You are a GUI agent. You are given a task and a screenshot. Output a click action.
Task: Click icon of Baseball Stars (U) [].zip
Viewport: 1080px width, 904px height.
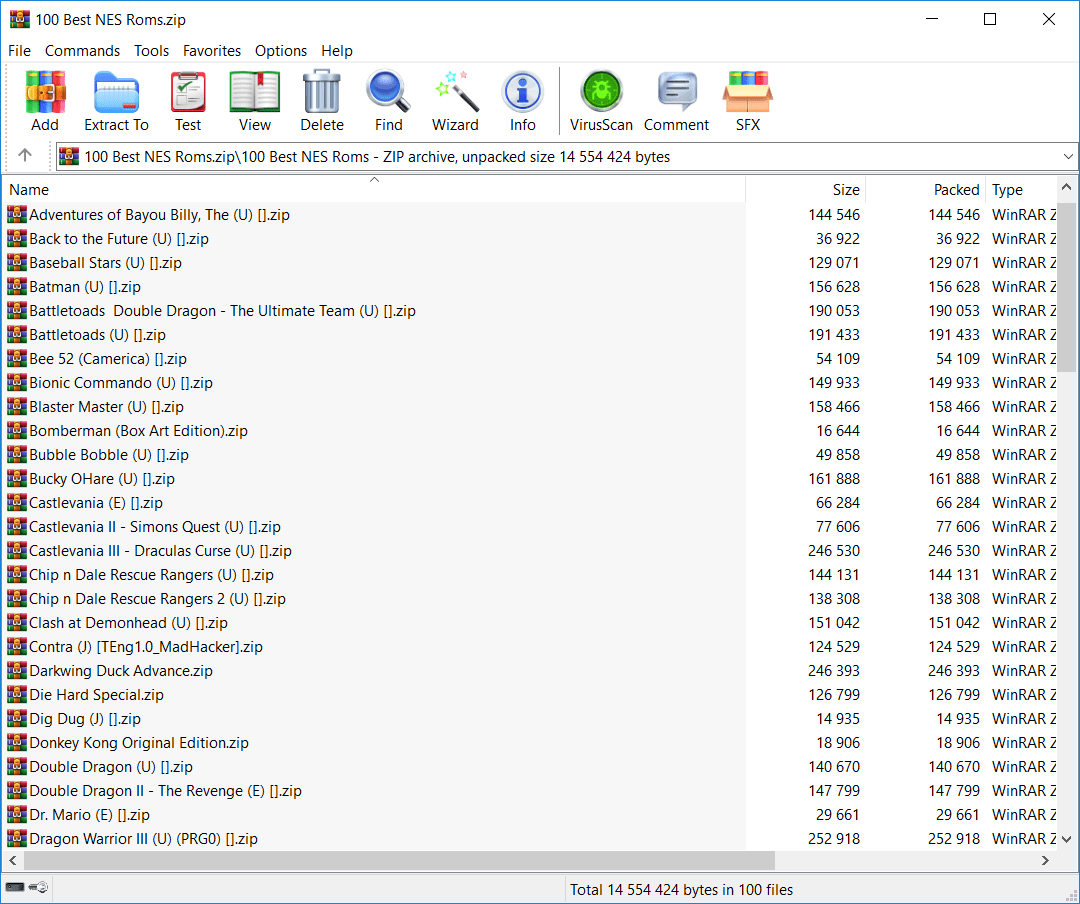pos(17,262)
